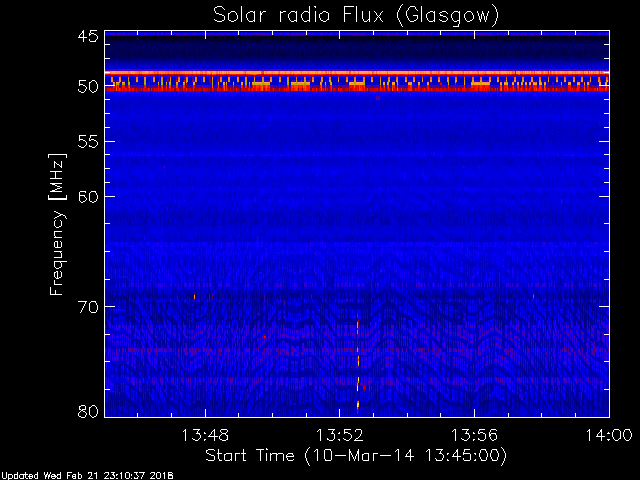Click the 14:00 time tick label
The width and height of the screenshot is (640, 480).
tap(609, 435)
